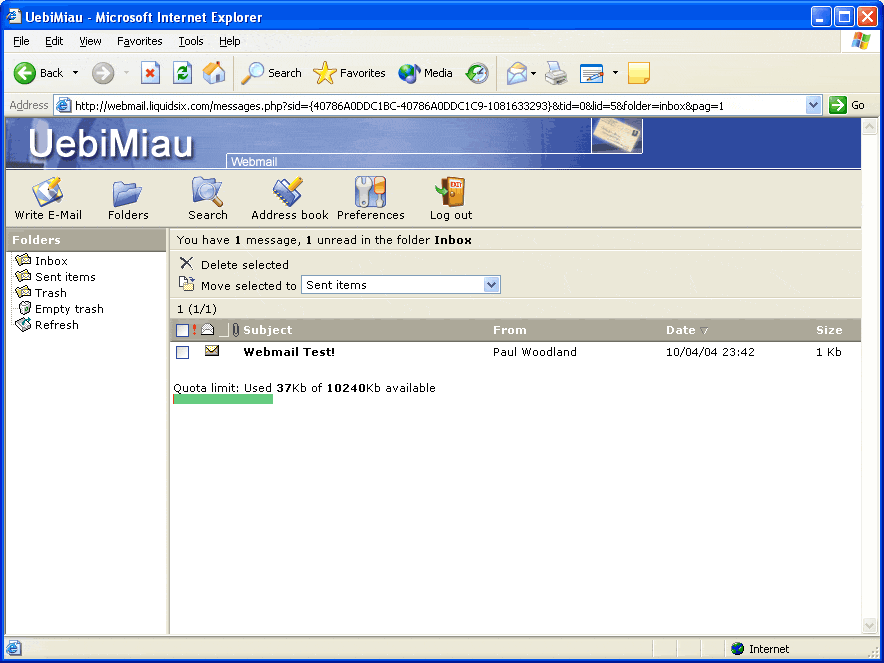Click the Mail envelope toolbar icon
Viewport: 884px width, 663px height.
point(516,73)
